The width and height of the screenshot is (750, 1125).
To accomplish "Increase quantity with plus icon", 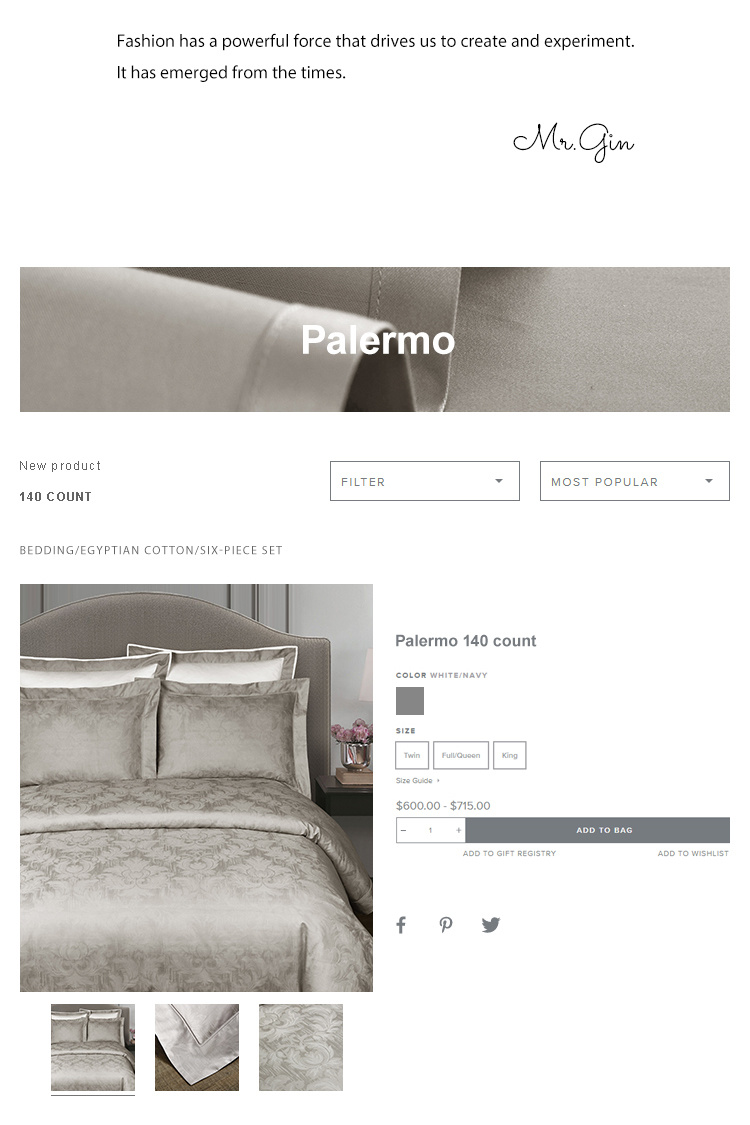I will coord(458,830).
